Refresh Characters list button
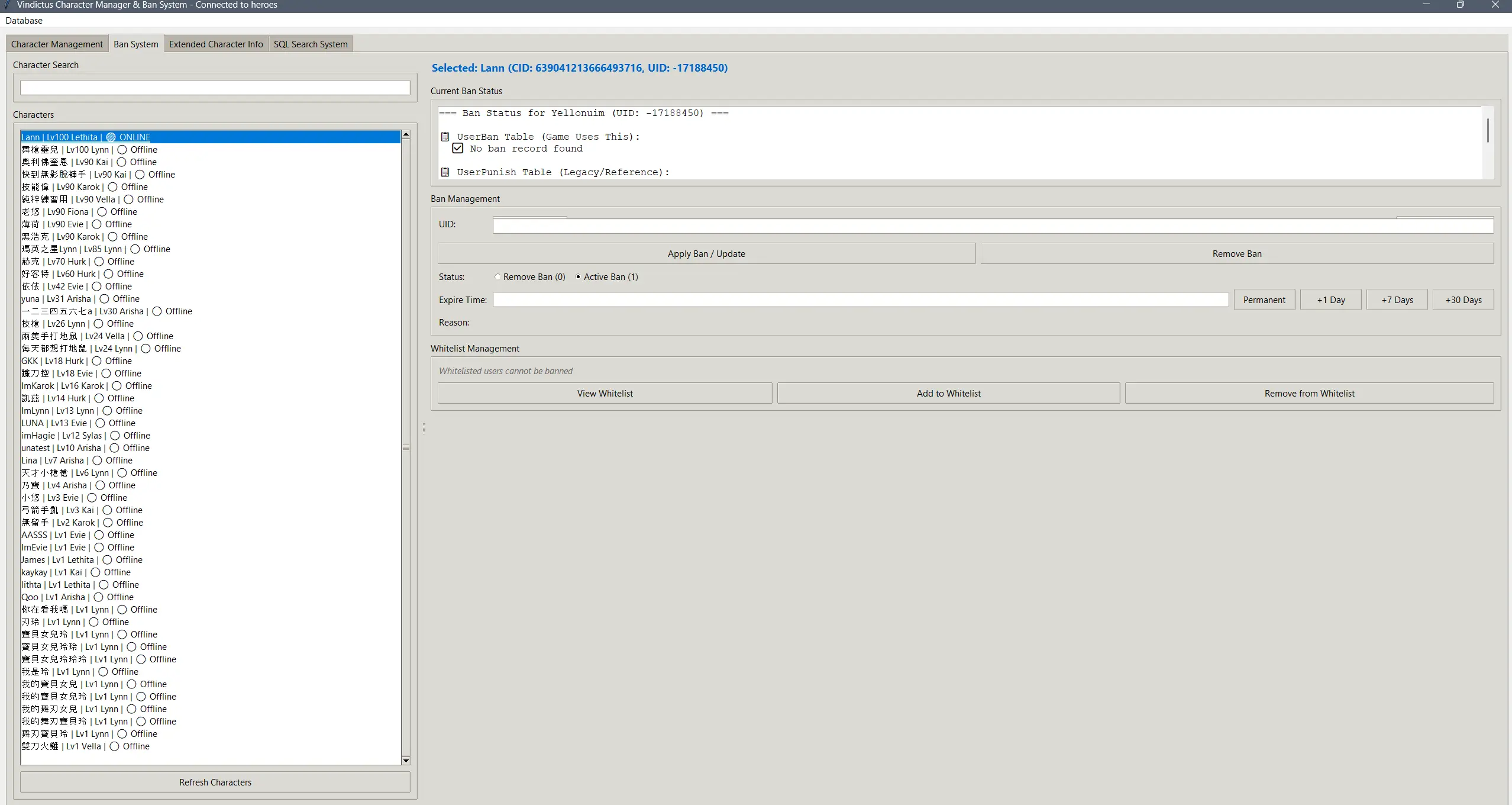This screenshot has height=805, width=1512. 215,782
